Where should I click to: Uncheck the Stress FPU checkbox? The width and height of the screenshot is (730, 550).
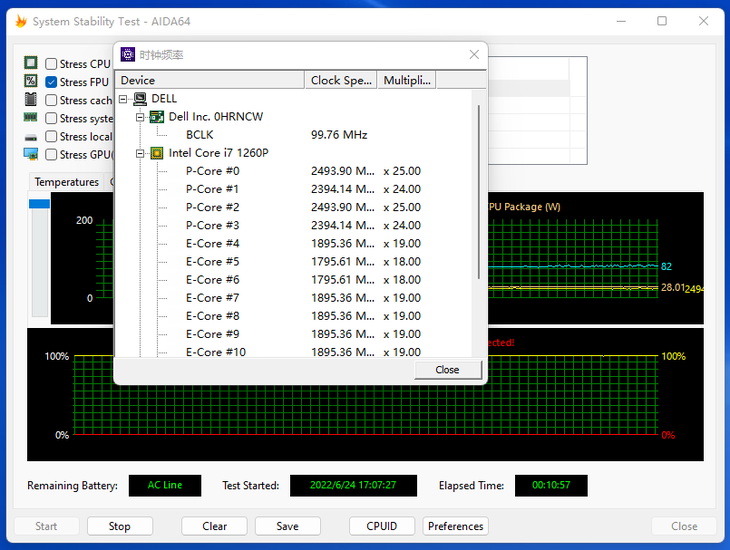[x=51, y=82]
